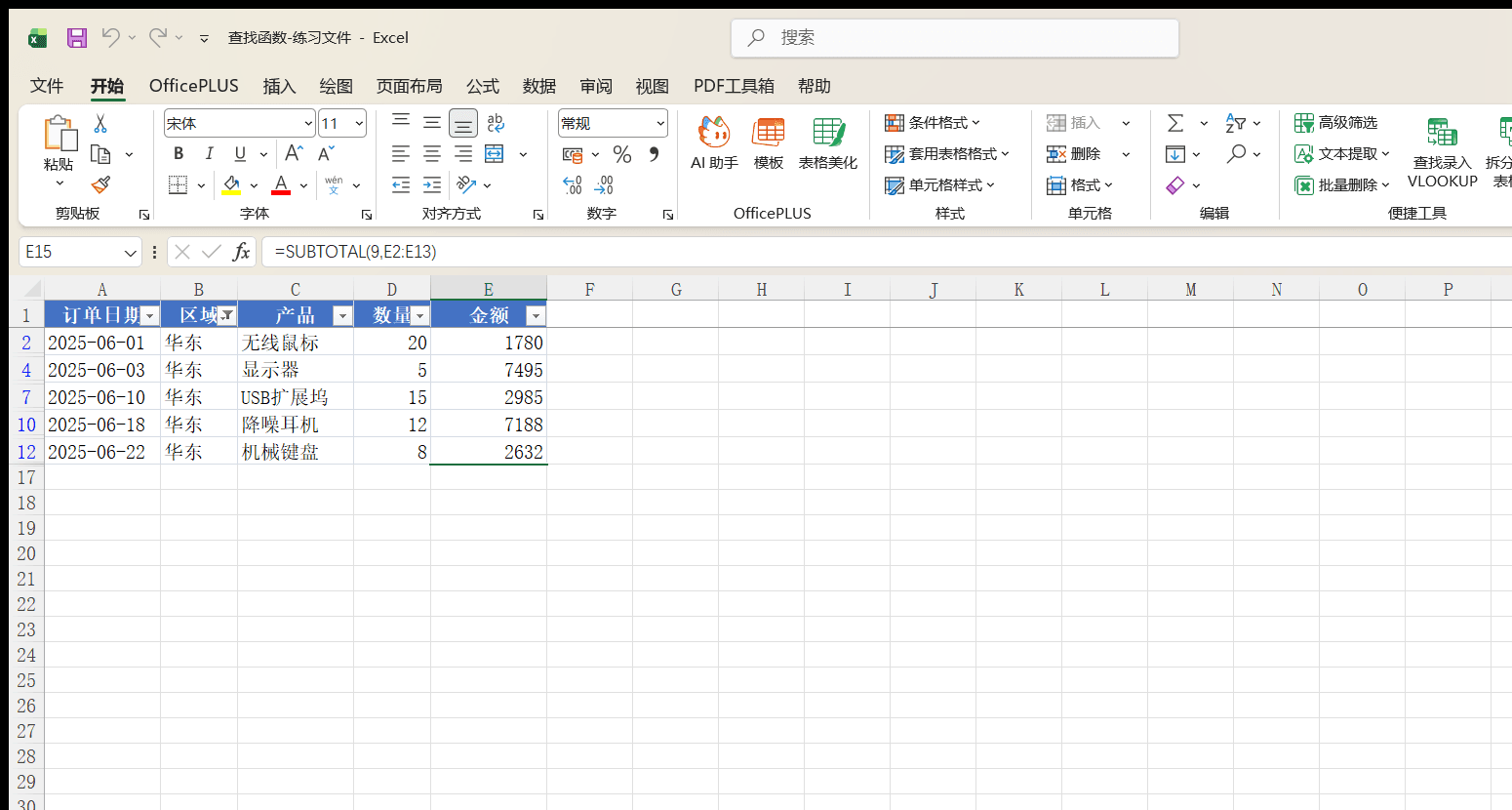
Task: Toggle italic formatting
Action: click(x=209, y=154)
